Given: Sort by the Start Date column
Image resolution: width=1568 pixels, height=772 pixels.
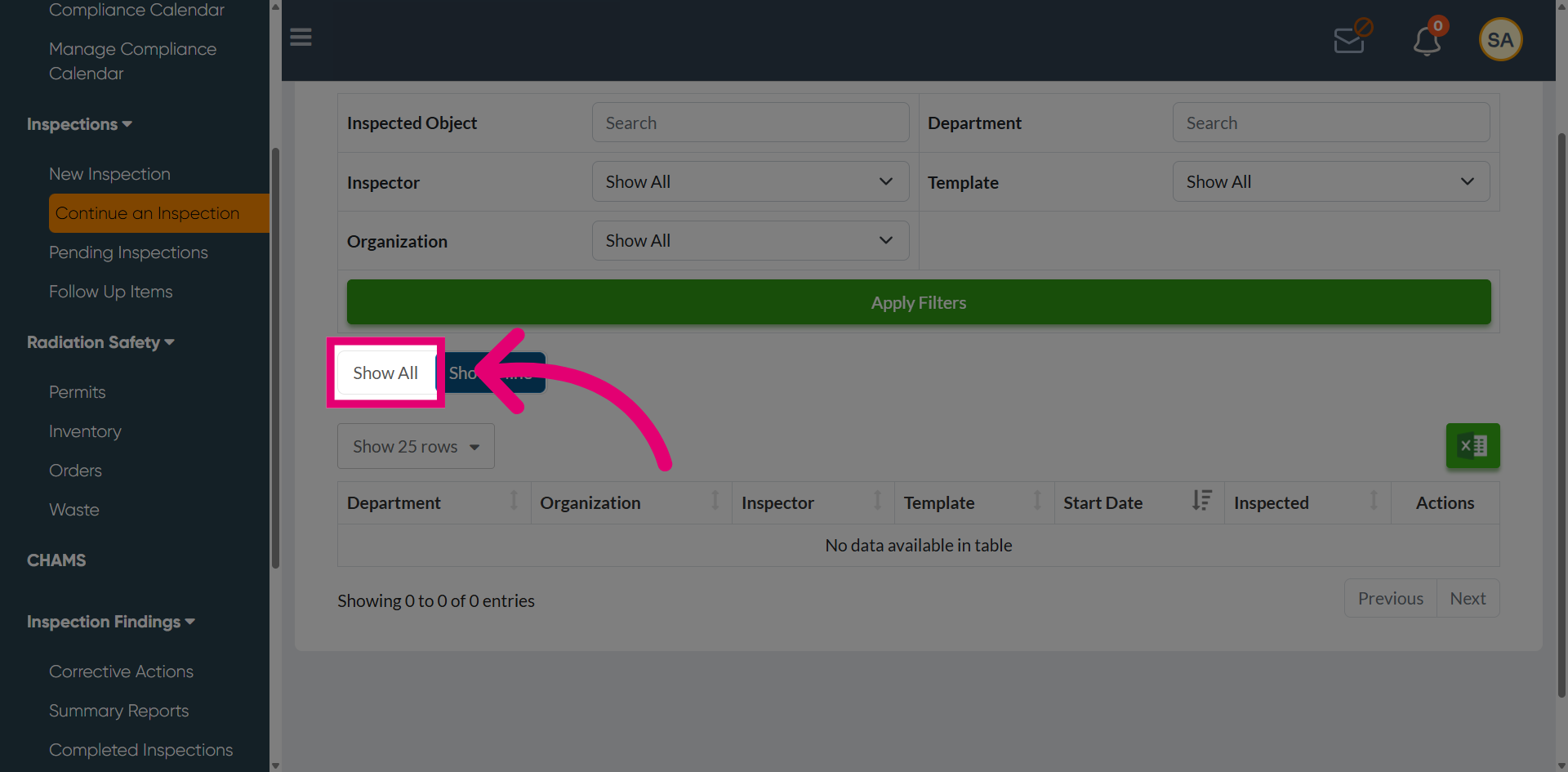Looking at the screenshot, I should click(1139, 502).
